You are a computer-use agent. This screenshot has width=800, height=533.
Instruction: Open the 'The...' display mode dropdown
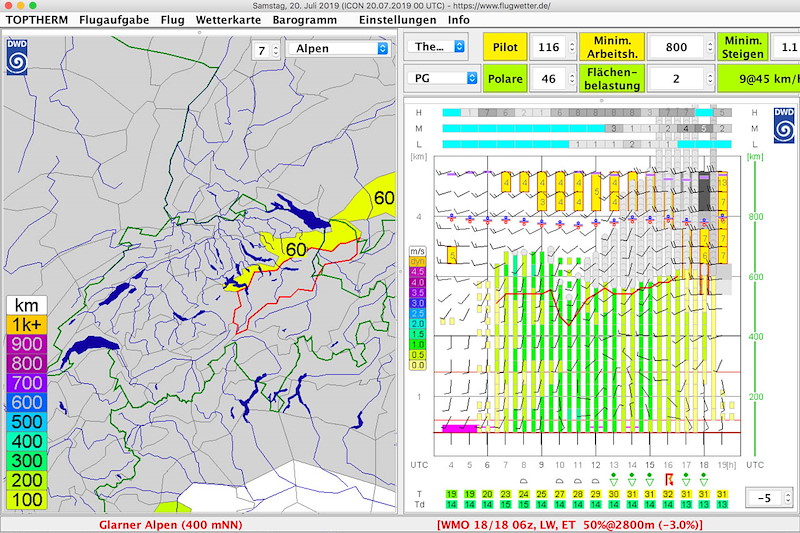pyautogui.click(x=436, y=47)
